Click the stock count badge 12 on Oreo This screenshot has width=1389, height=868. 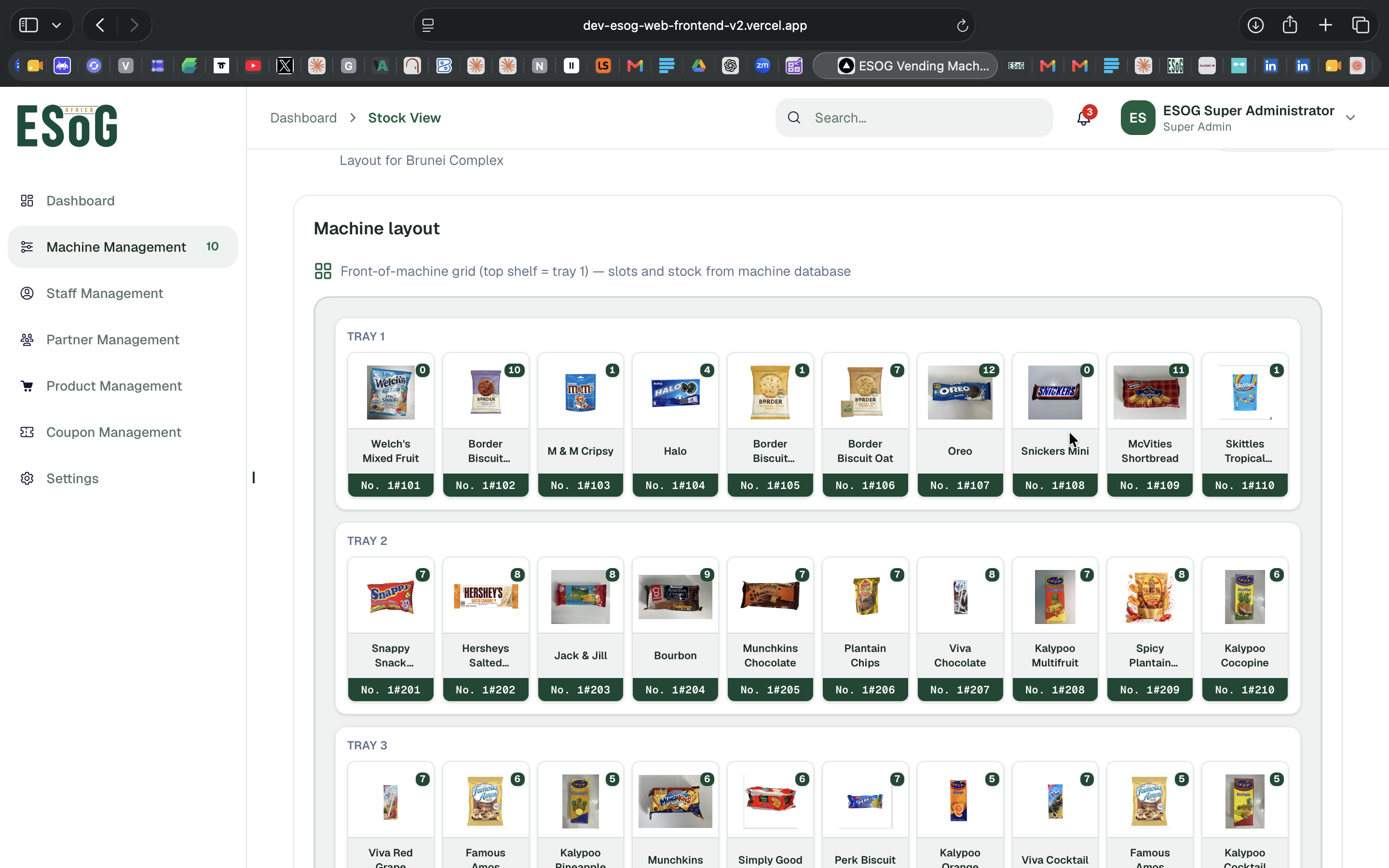click(x=988, y=370)
